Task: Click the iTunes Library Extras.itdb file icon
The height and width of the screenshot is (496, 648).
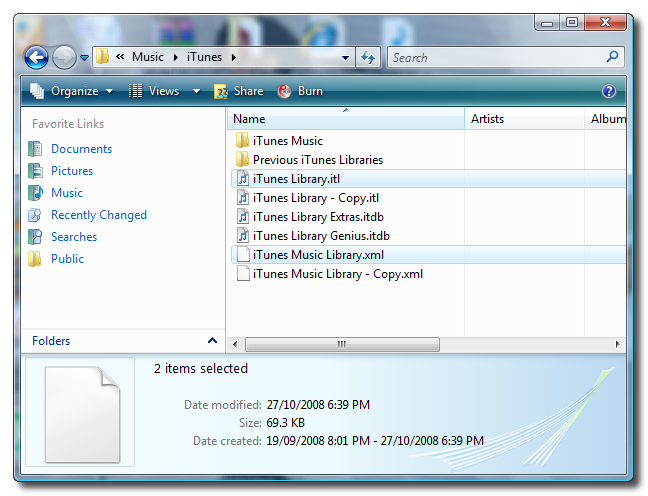Action: pos(241,217)
